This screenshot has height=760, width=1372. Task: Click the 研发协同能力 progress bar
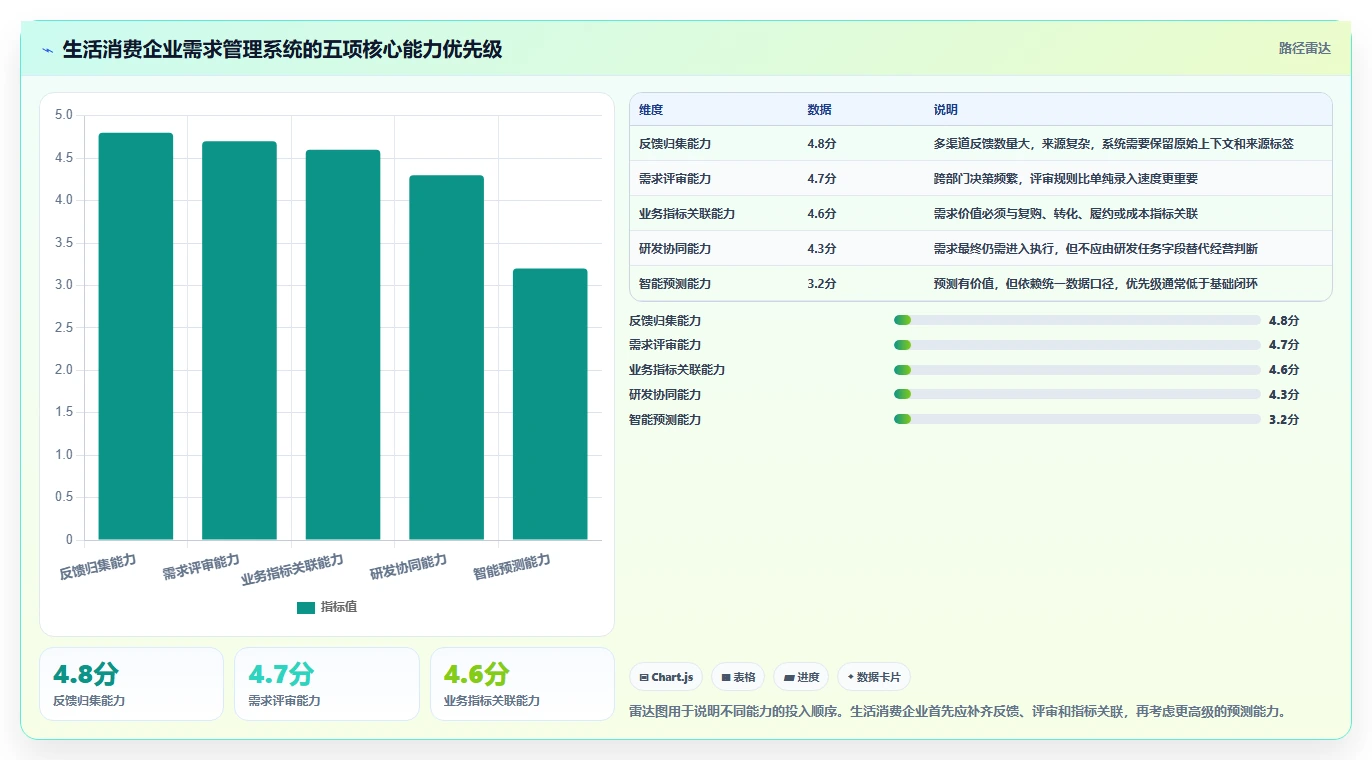[1077, 395]
